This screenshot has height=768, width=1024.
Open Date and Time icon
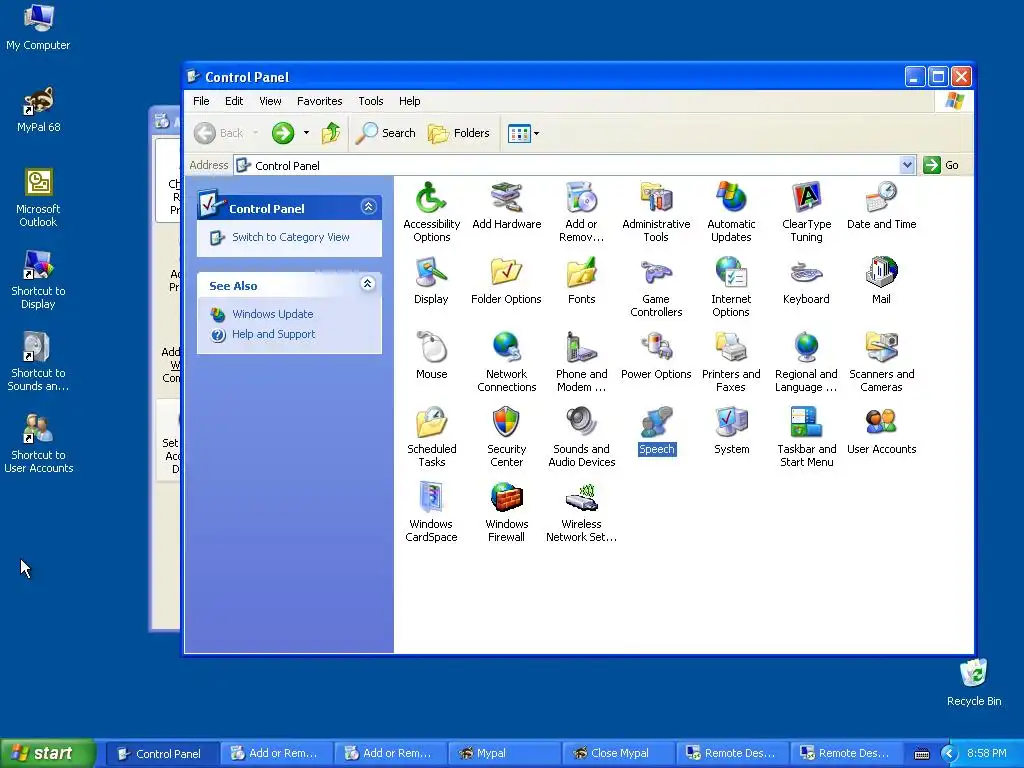(881, 205)
